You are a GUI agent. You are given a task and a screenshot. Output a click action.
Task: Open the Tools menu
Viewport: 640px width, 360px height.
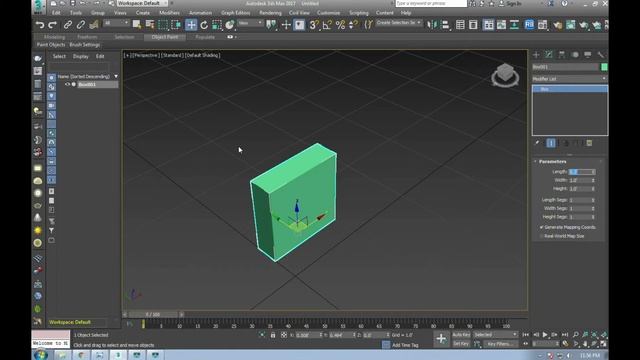(76, 13)
